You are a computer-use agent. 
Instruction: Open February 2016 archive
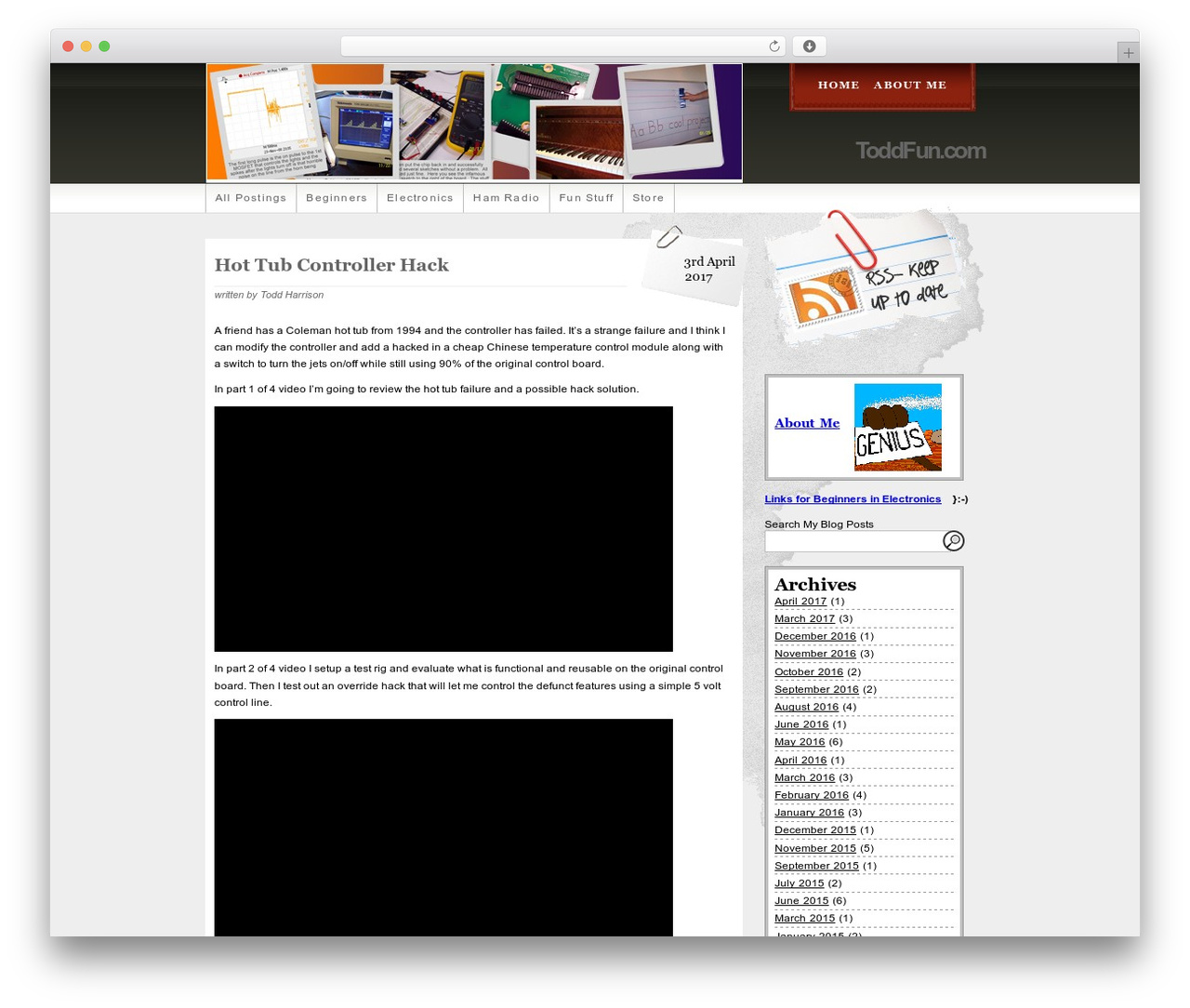click(x=812, y=796)
